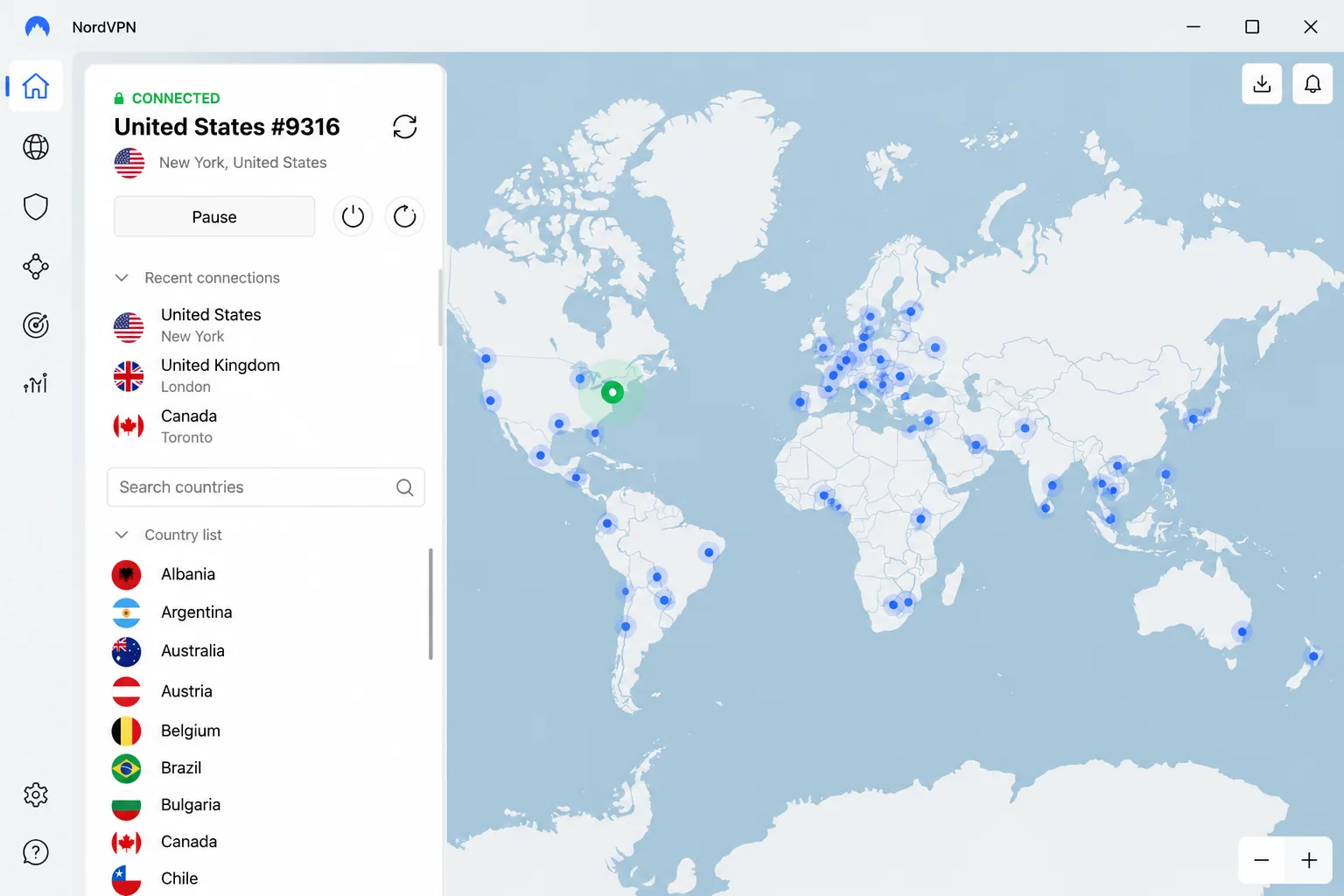Pause the VPN connection
Viewport: 1344px width, 896px height.
click(x=214, y=217)
